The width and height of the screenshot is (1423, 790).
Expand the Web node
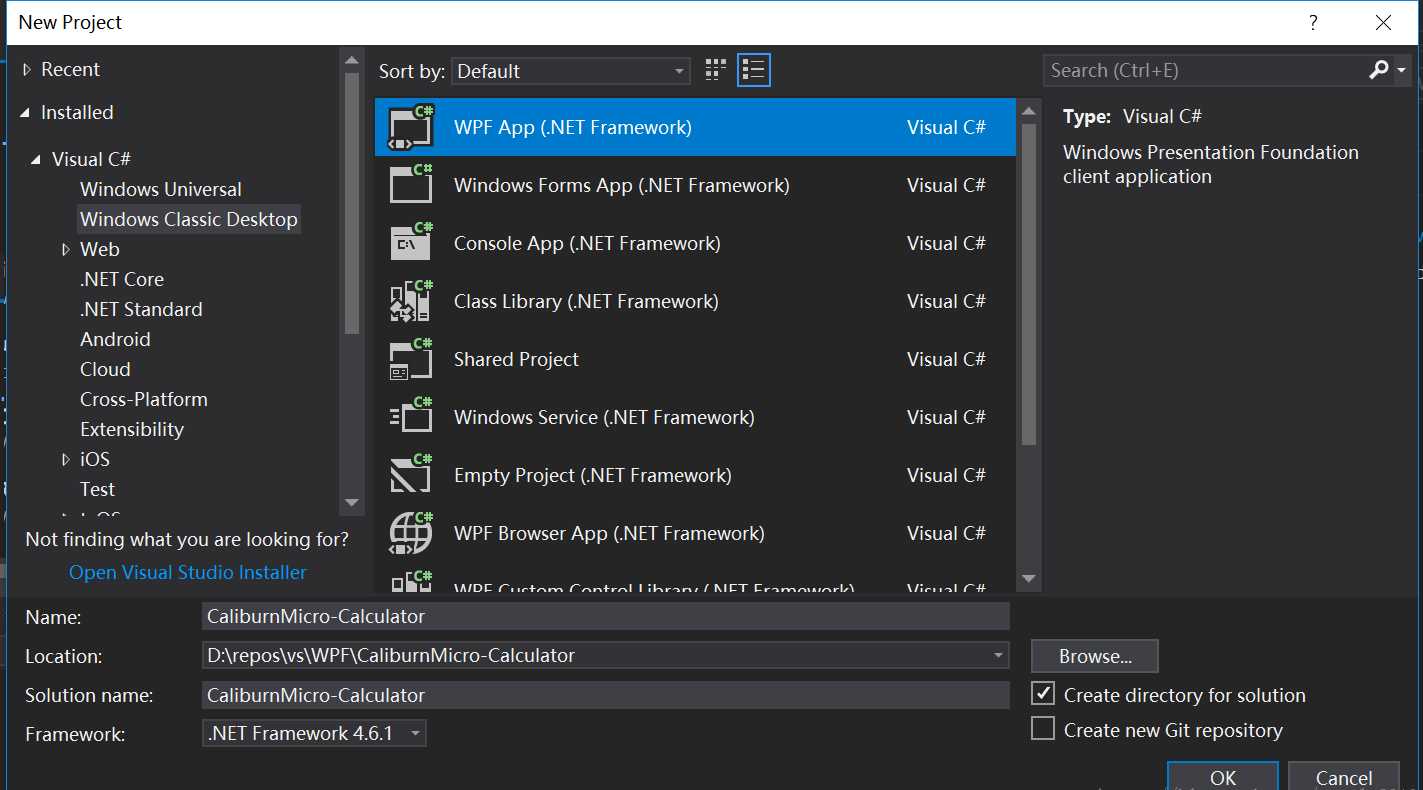66,250
